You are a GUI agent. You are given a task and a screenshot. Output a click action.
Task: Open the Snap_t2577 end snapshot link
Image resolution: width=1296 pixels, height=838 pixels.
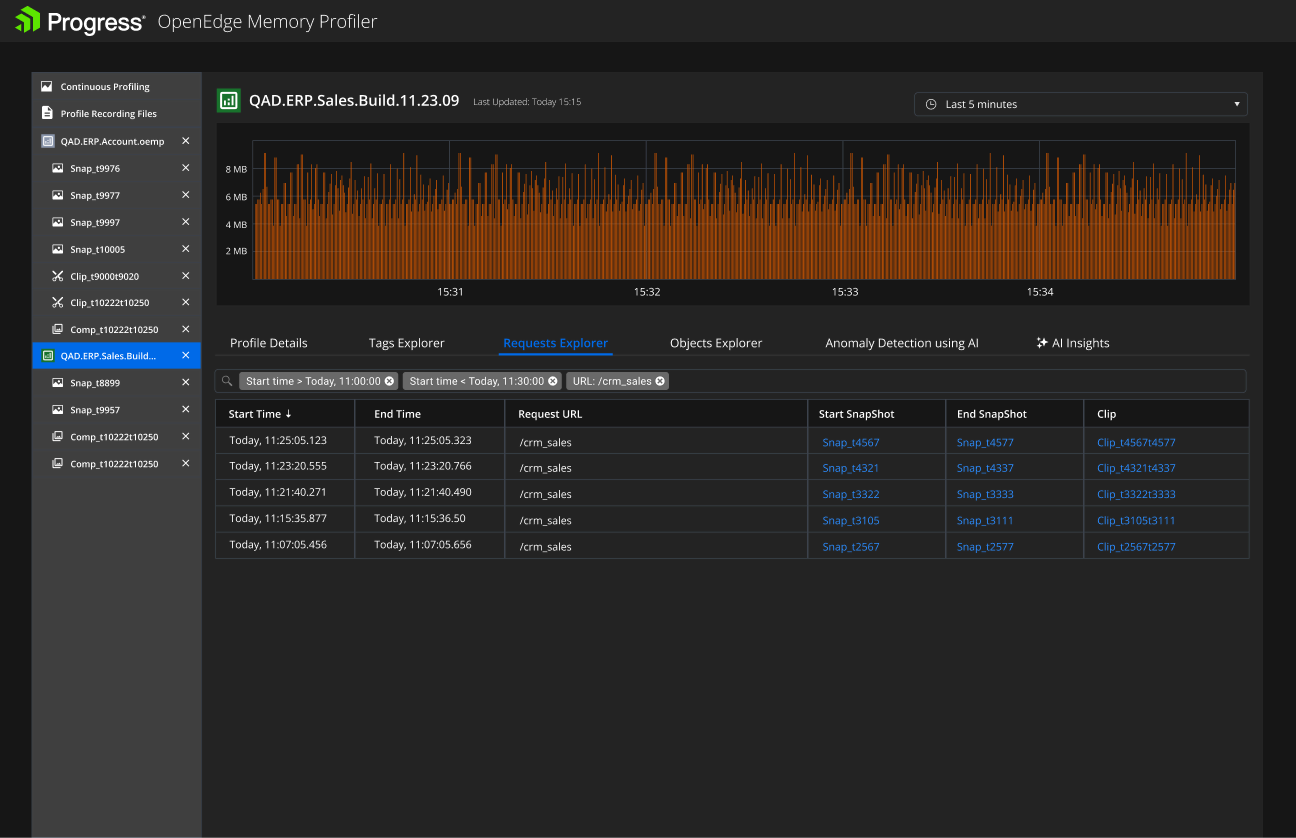tap(985, 547)
